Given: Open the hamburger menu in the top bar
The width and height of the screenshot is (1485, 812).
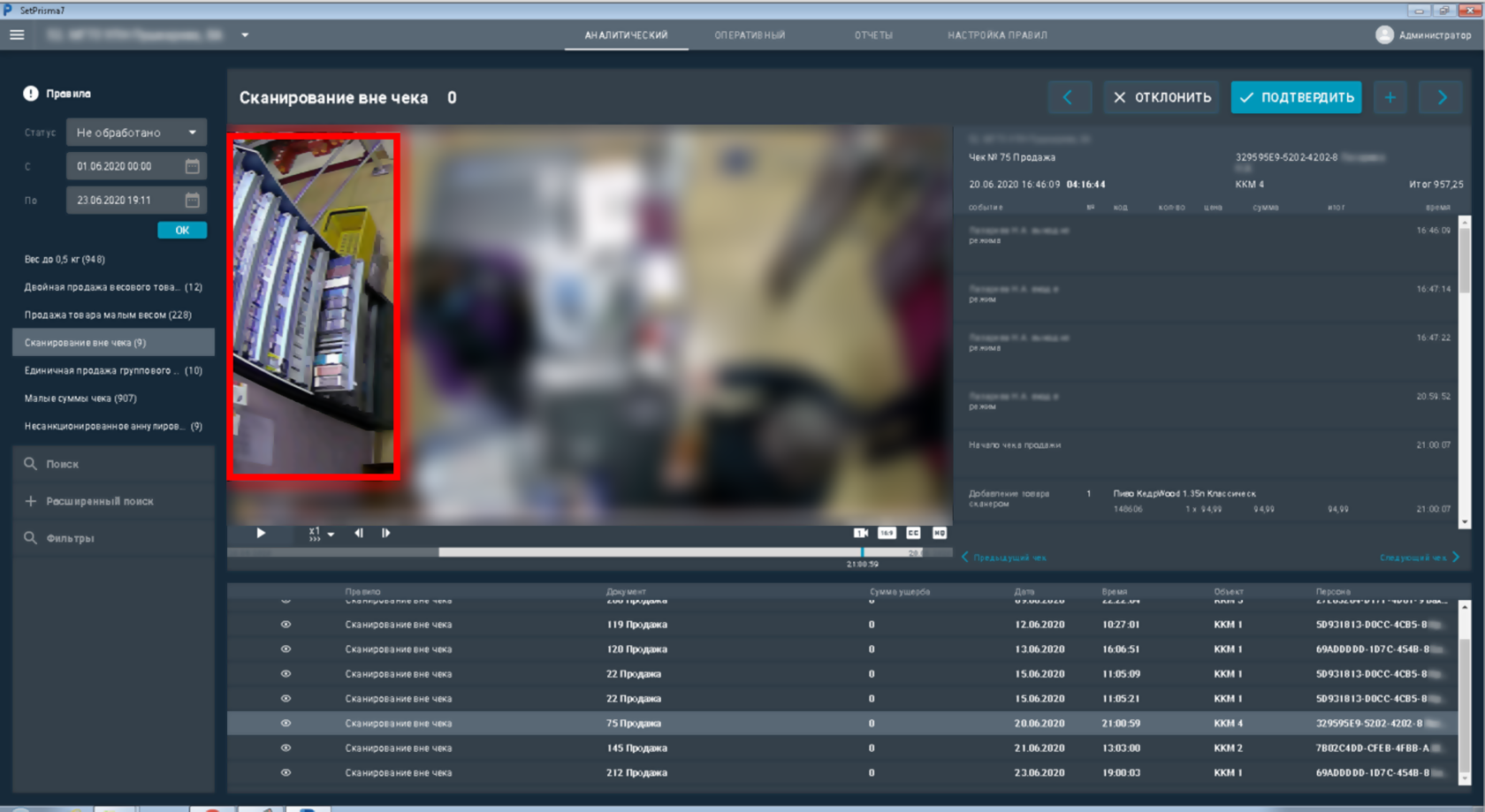Looking at the screenshot, I should (17, 35).
